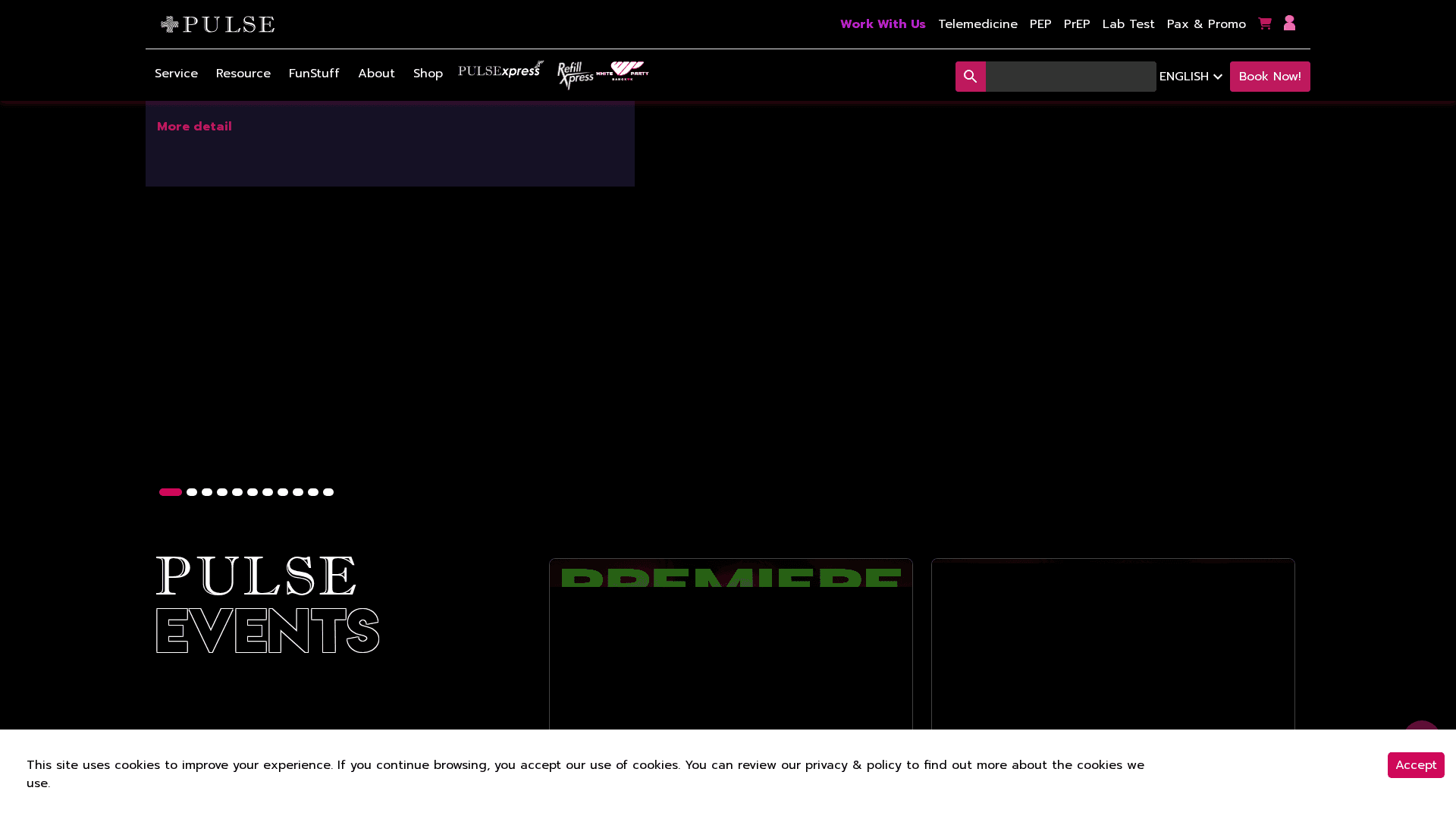Expand the ENGLISH language dropdown
The image size is (1456, 819).
pyautogui.click(x=1191, y=77)
